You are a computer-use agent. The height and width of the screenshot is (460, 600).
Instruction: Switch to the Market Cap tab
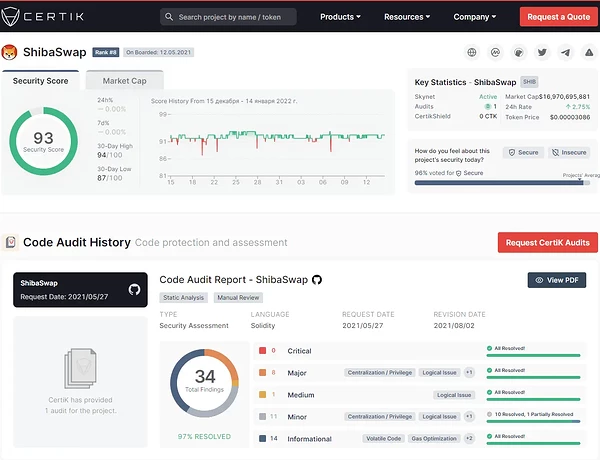tap(125, 80)
